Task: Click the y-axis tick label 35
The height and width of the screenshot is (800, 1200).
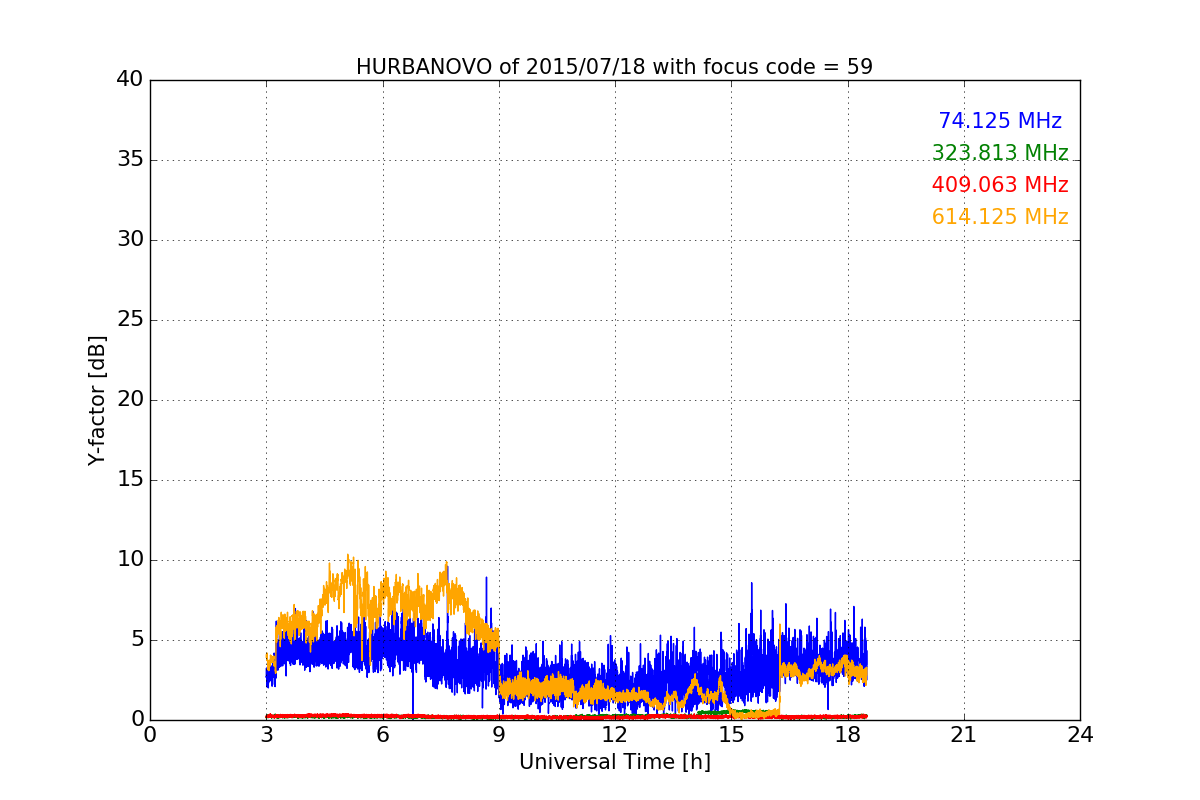Action: click(130, 160)
